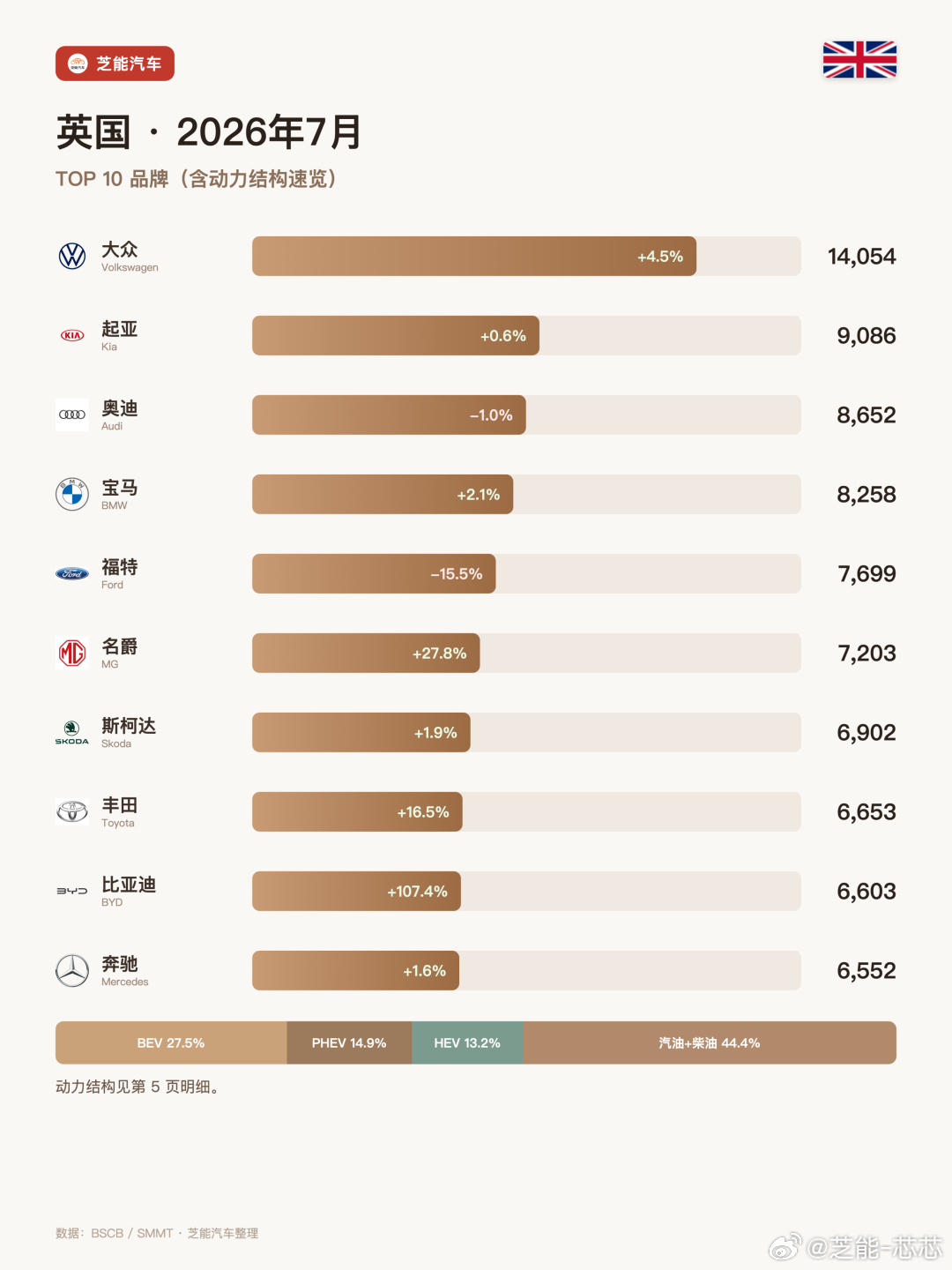Click the Ford oval logo
The width and height of the screenshot is (952, 1270).
click(x=72, y=573)
